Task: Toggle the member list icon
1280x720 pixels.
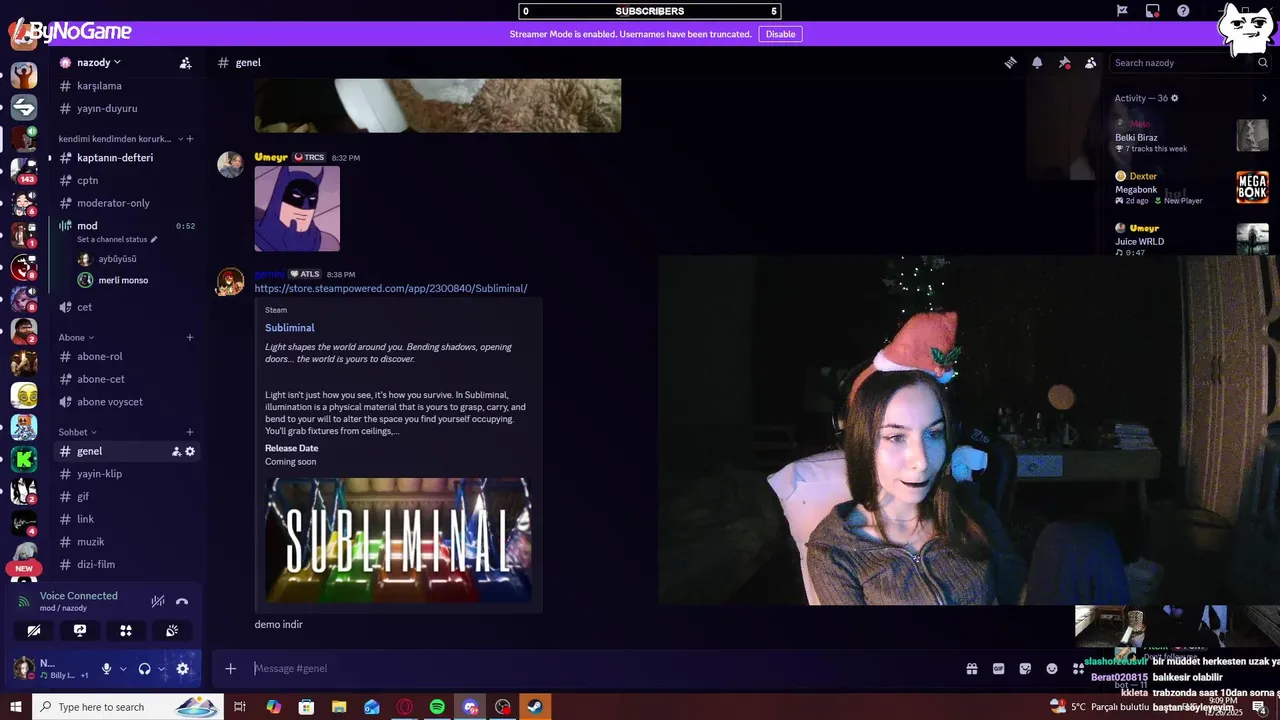Action: click(x=1091, y=63)
